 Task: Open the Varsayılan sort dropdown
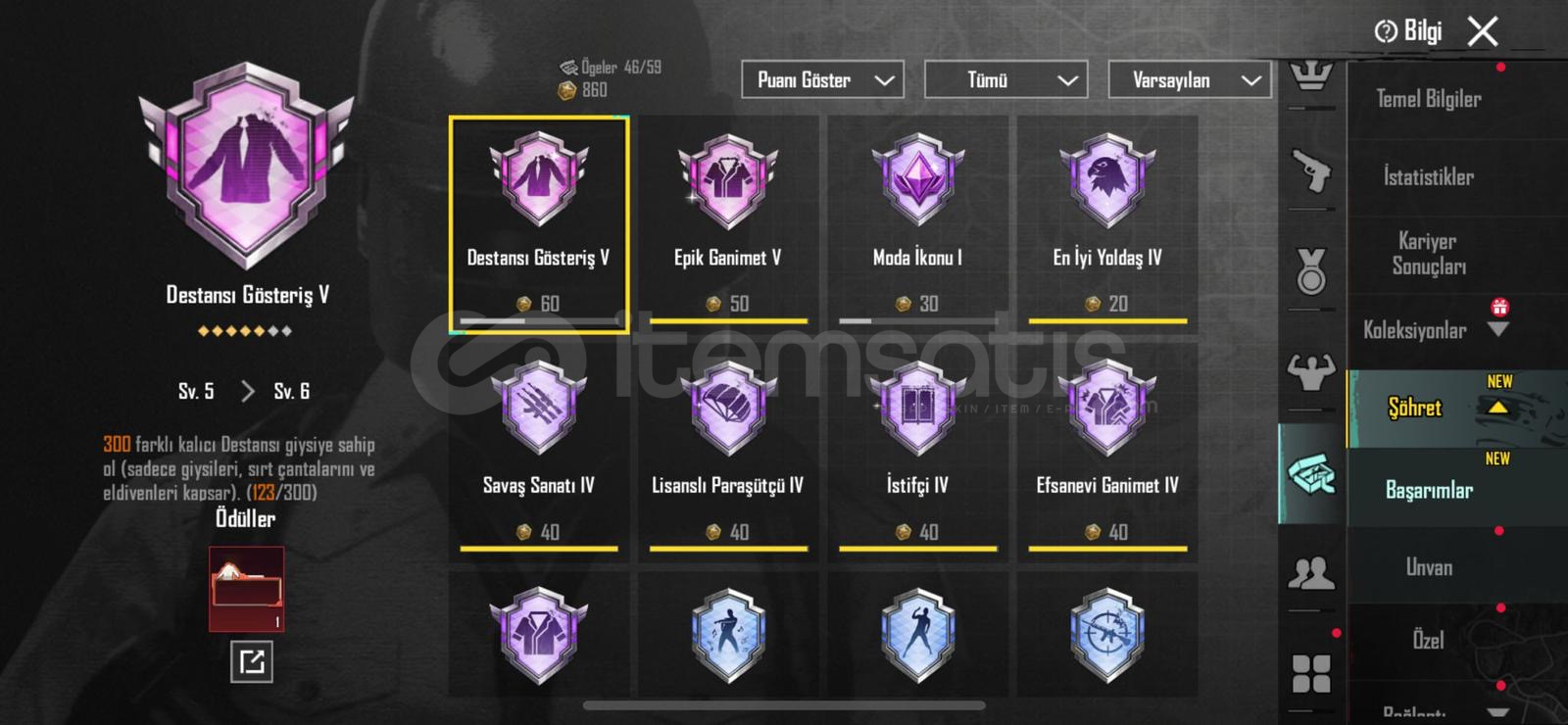[1190, 80]
